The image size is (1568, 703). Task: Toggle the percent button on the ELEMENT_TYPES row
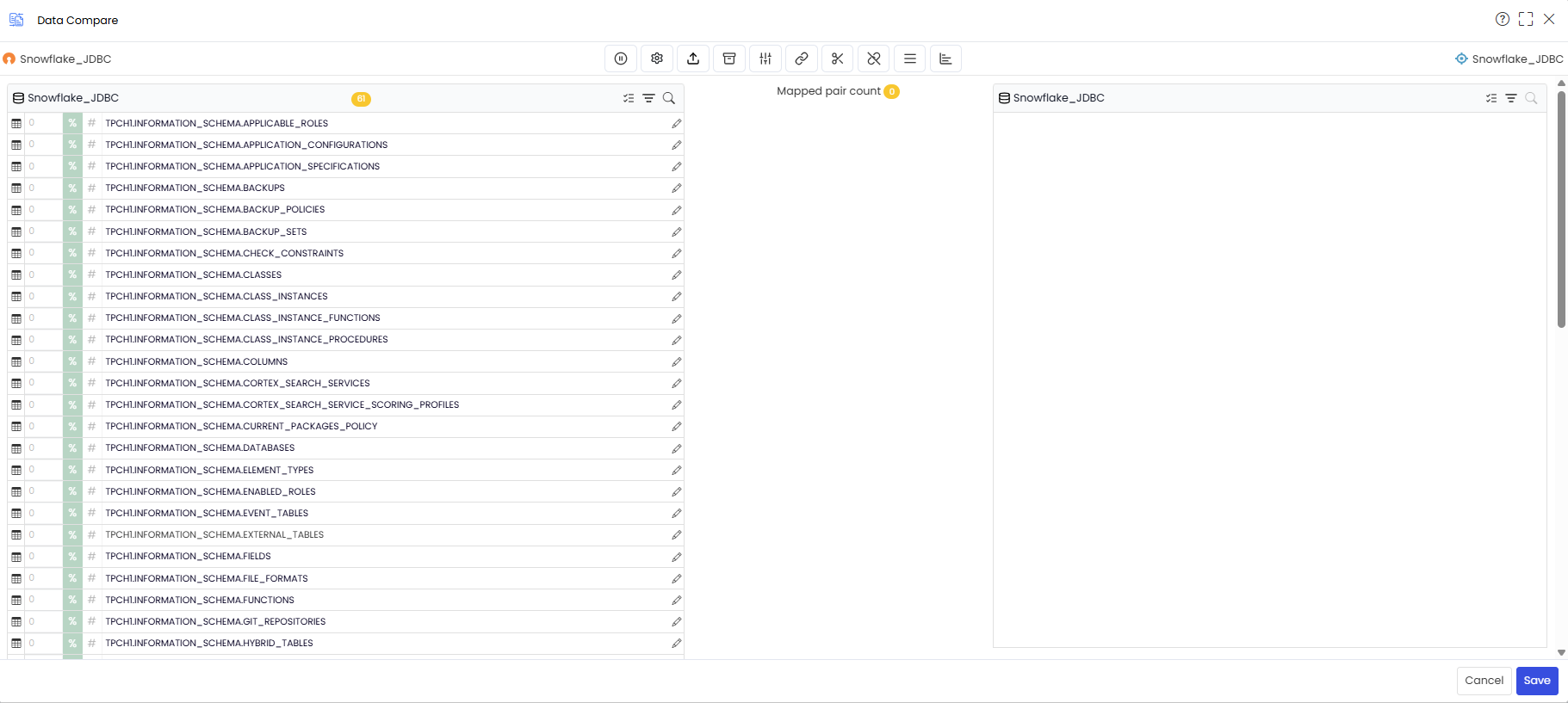coord(72,470)
